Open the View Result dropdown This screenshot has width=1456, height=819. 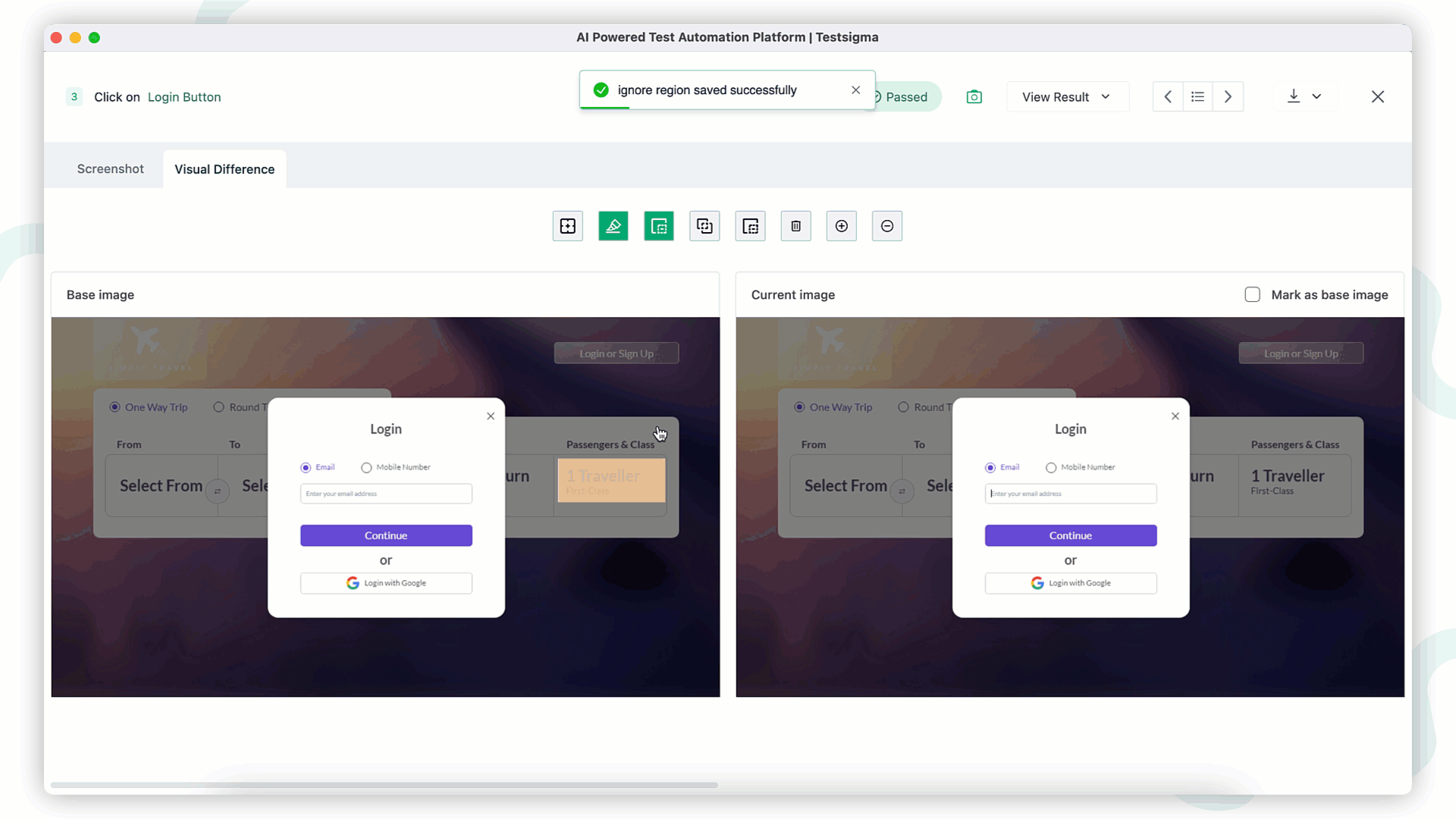1067,97
